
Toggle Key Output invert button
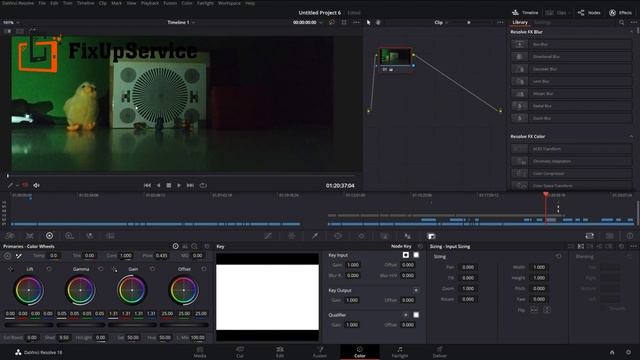416,290
